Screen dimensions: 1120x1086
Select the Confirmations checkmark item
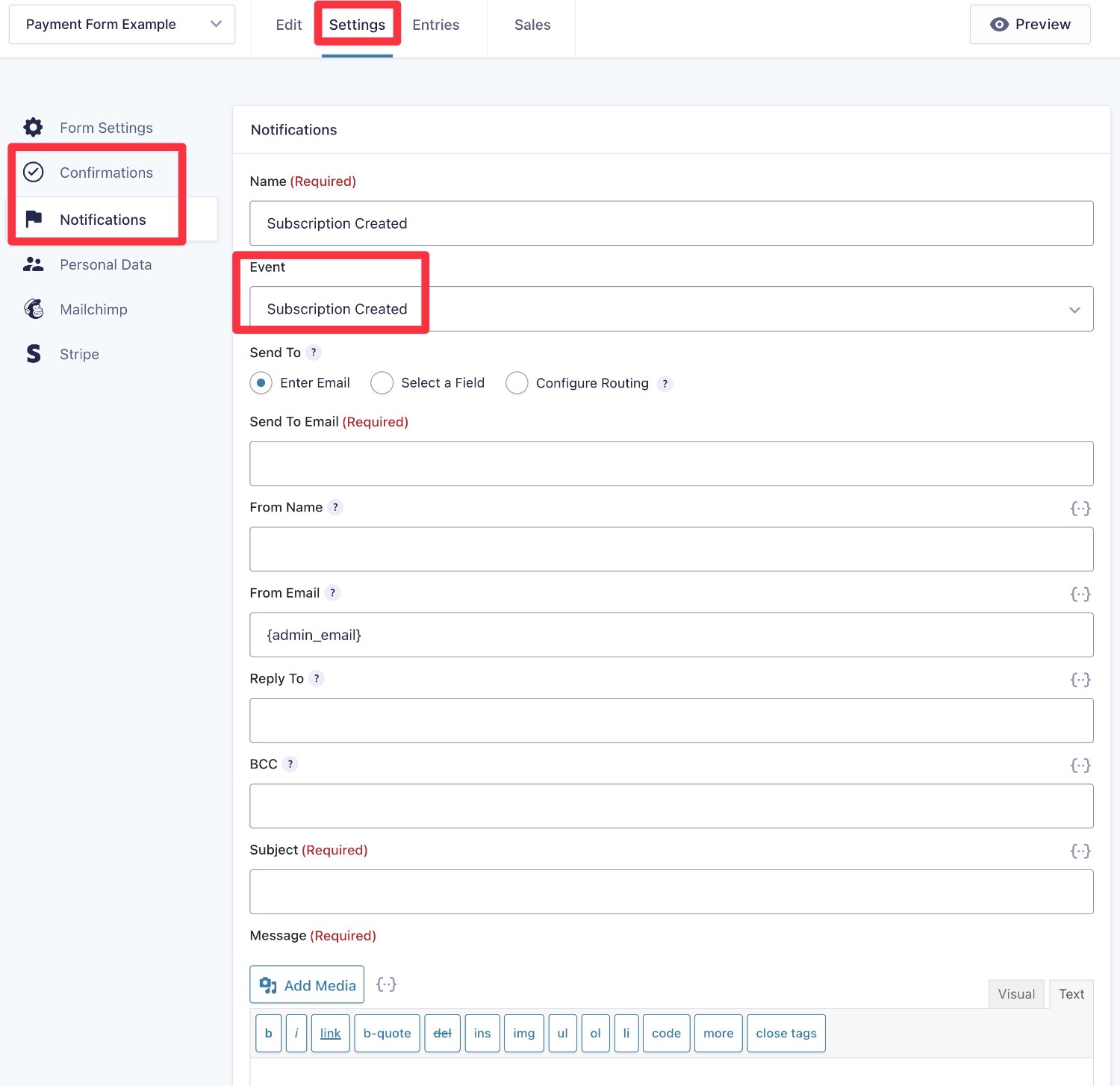pos(106,173)
